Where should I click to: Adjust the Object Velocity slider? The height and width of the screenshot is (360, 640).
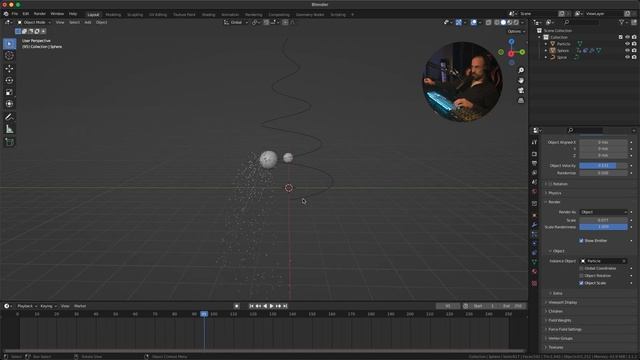[603, 166]
